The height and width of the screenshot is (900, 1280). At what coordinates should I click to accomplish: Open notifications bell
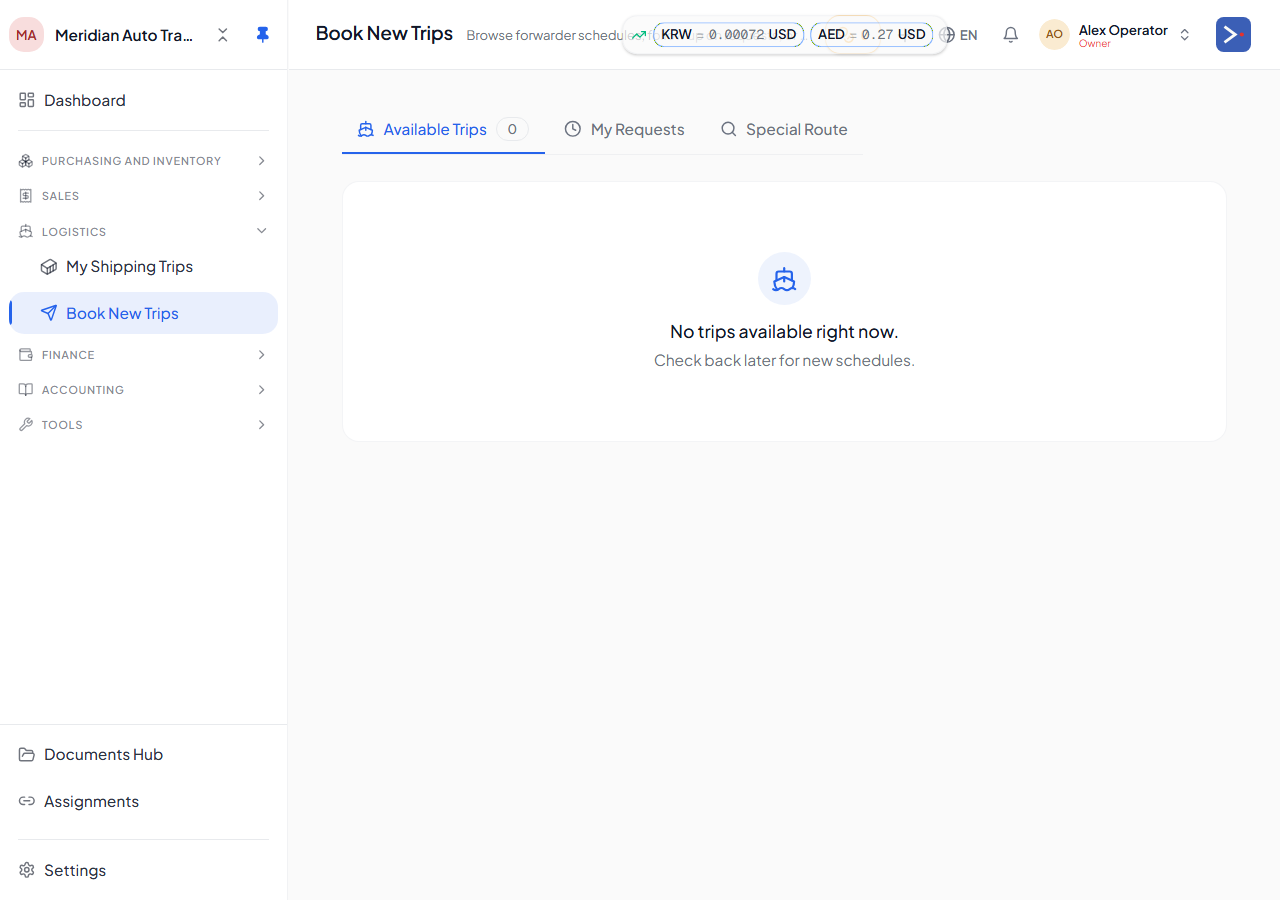point(1011,35)
